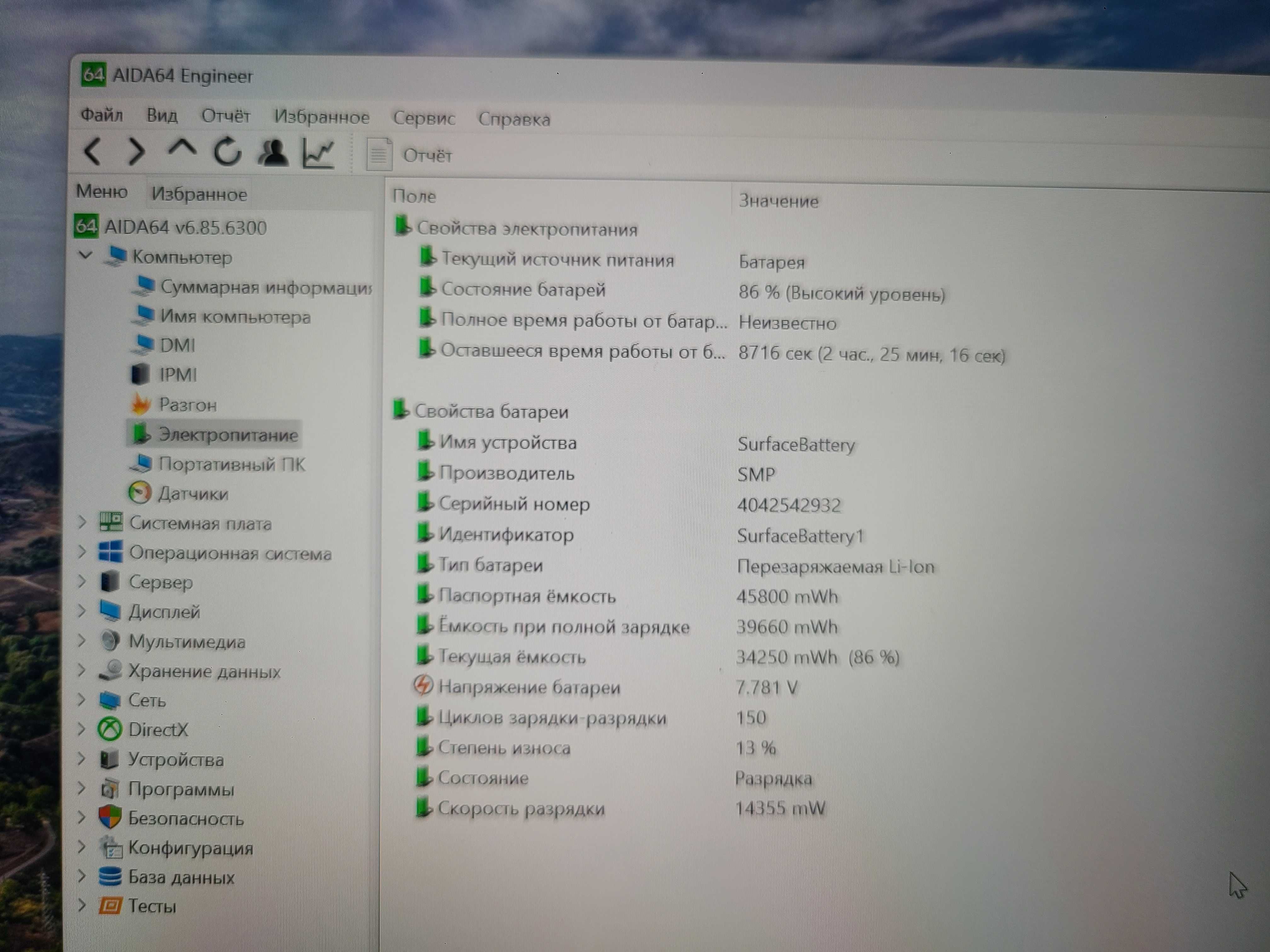The width and height of the screenshot is (1270, 952).
Task: Click the База данных database icon
Action: (x=110, y=876)
